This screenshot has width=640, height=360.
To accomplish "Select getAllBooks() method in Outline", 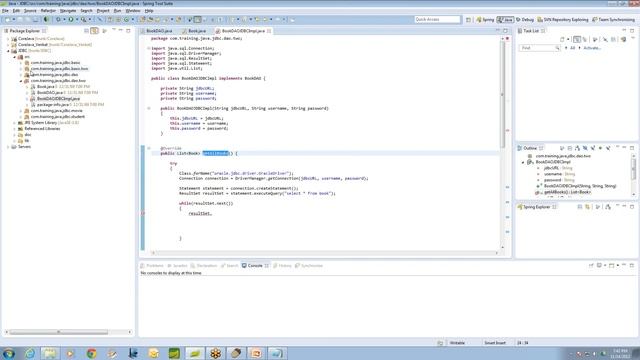I will click(567, 192).
